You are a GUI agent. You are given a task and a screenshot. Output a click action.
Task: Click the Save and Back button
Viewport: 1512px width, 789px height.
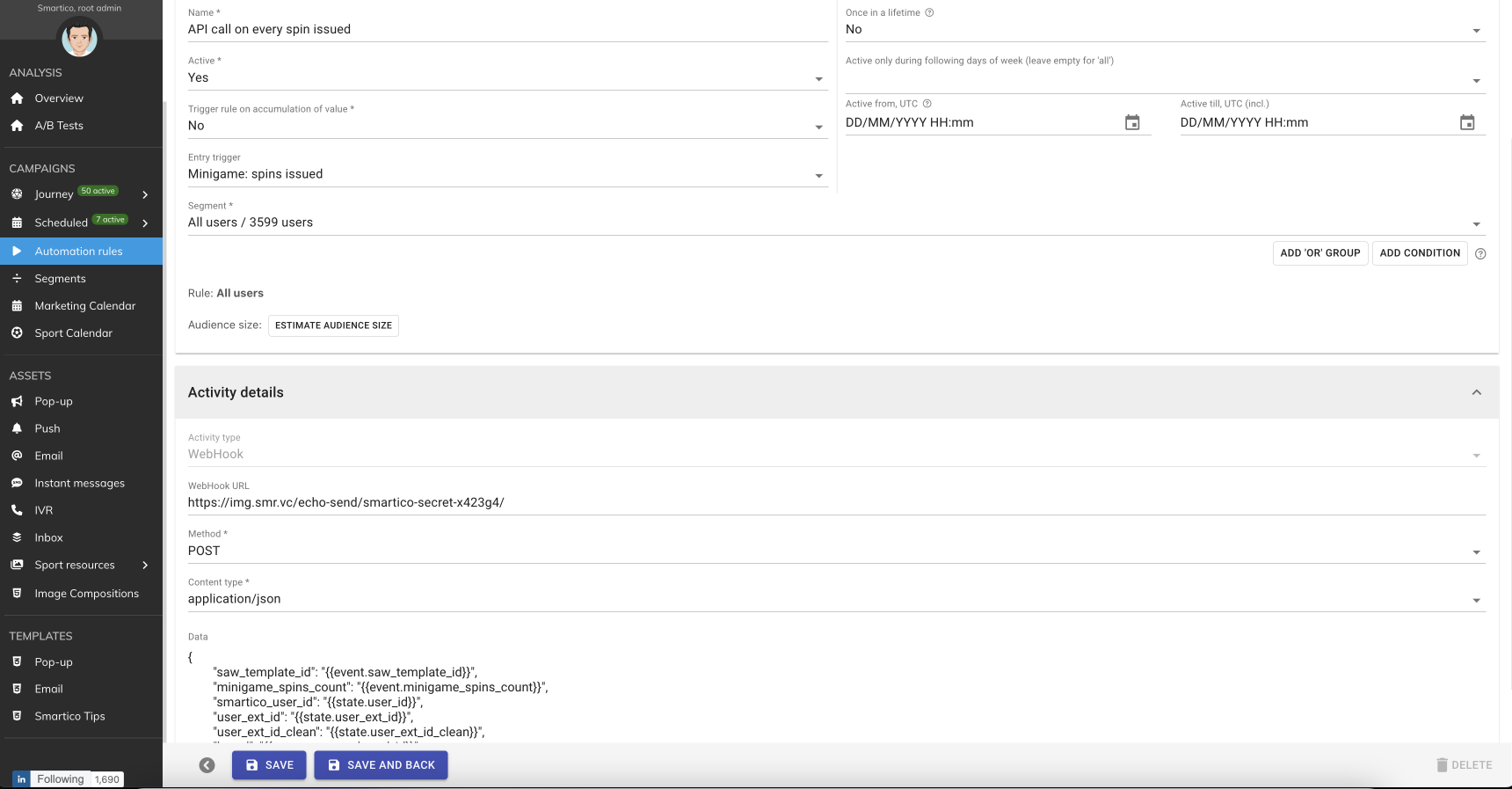point(381,765)
